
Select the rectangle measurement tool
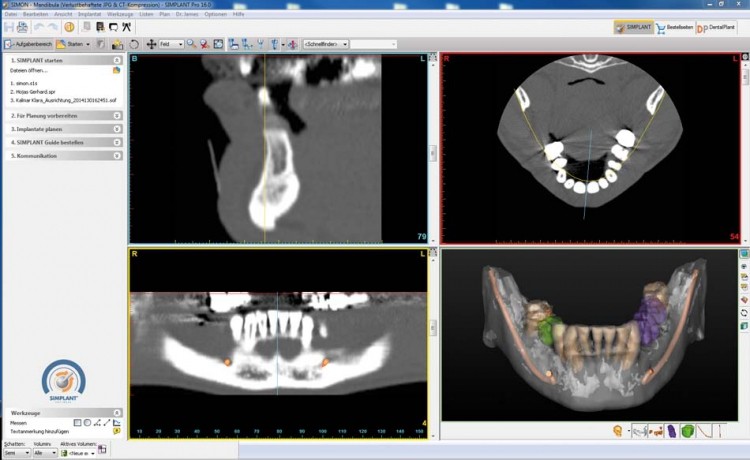(x=77, y=423)
